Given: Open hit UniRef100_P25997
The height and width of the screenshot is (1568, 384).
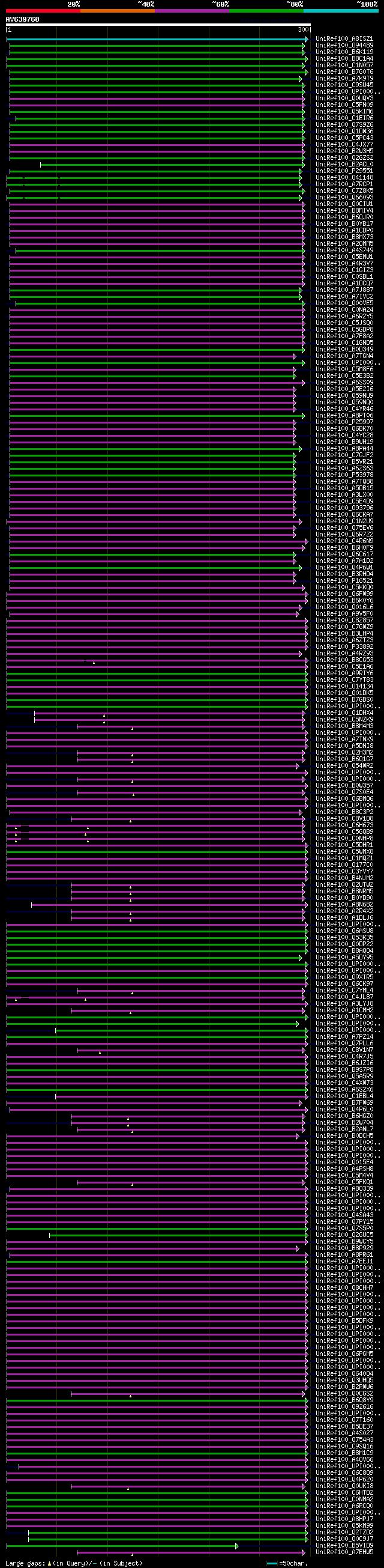Looking at the screenshot, I should point(344,422).
